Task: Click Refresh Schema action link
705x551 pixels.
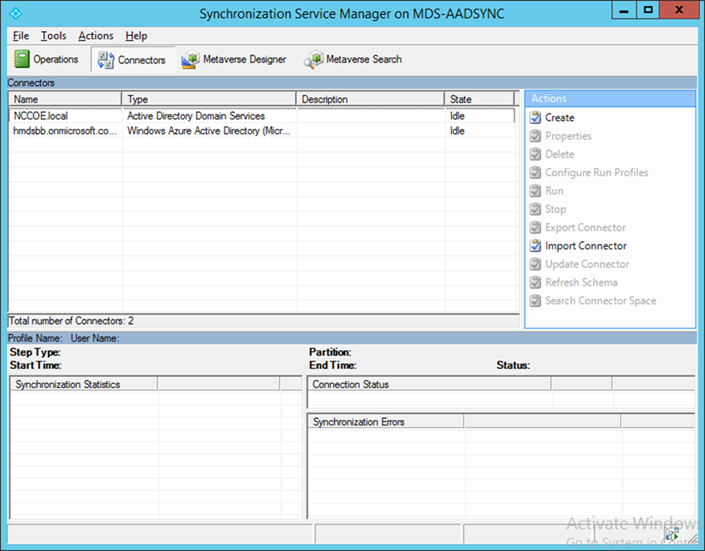Action: (x=581, y=282)
